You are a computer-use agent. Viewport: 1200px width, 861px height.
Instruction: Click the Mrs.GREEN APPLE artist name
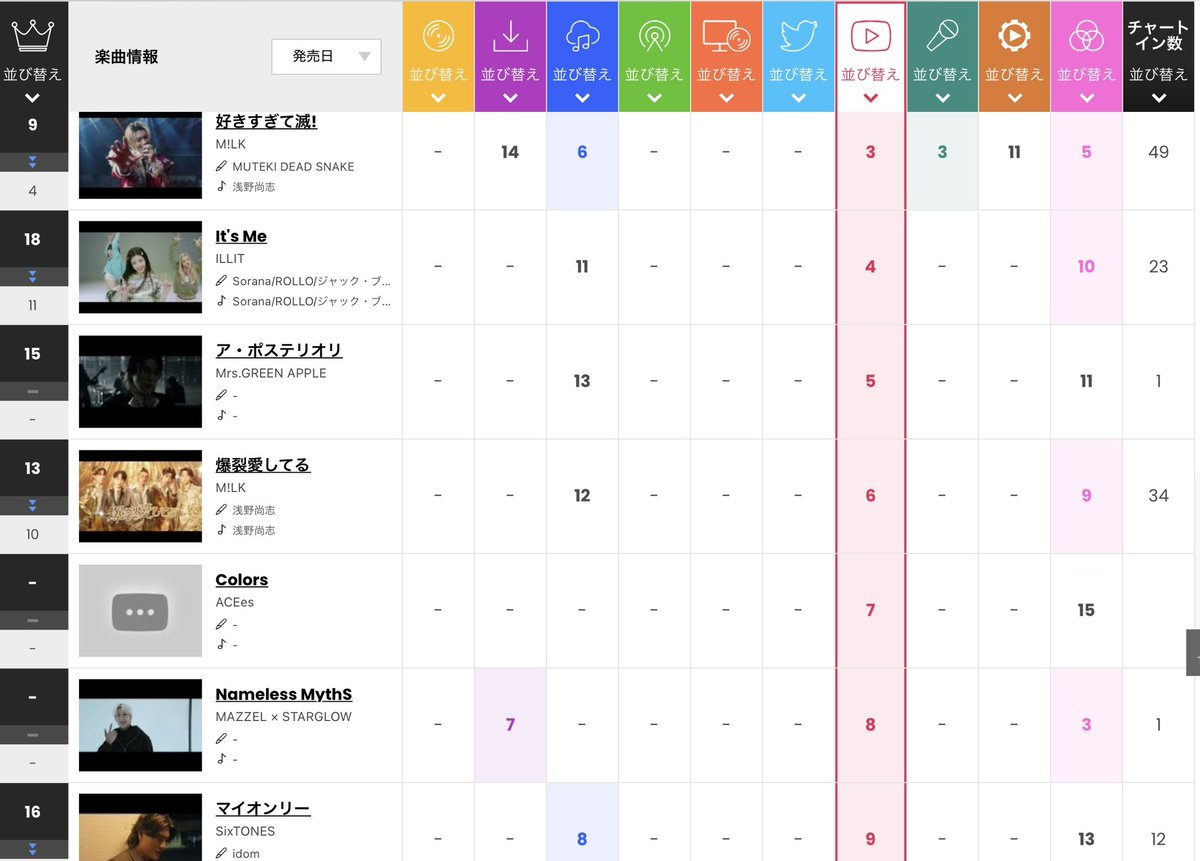(271, 373)
